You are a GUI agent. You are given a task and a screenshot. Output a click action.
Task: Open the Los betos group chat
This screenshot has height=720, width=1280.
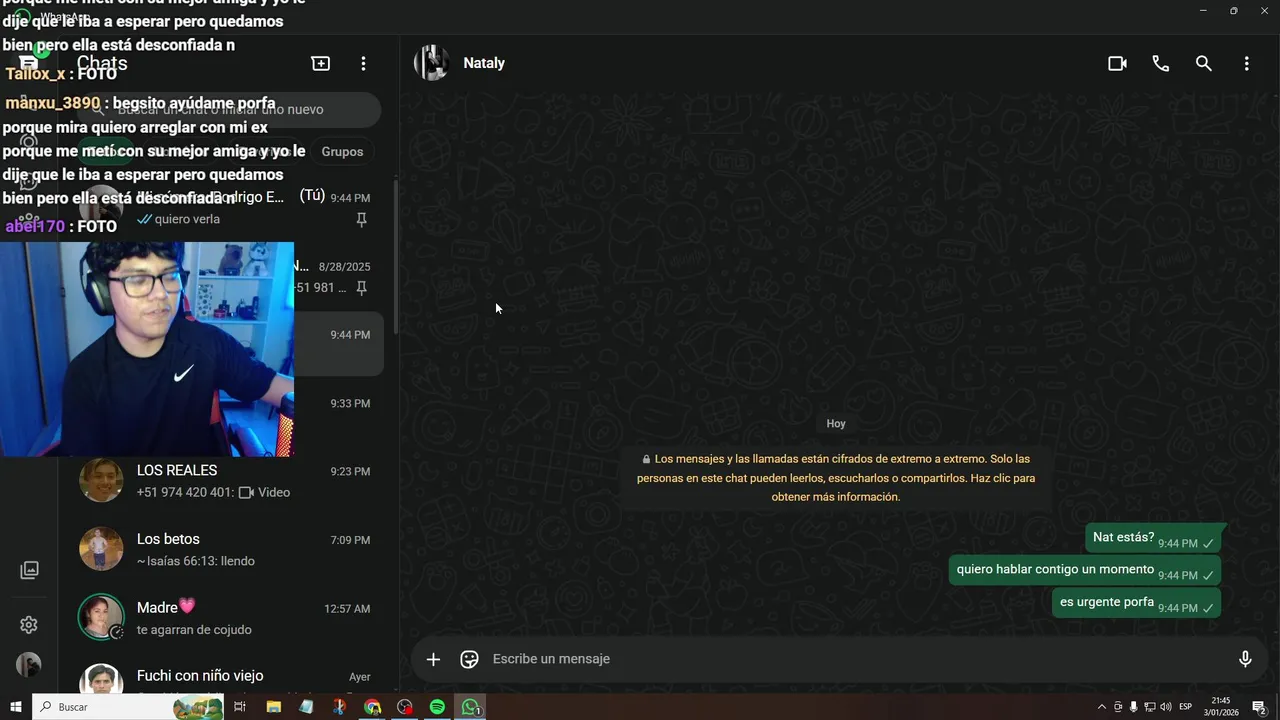click(227, 549)
